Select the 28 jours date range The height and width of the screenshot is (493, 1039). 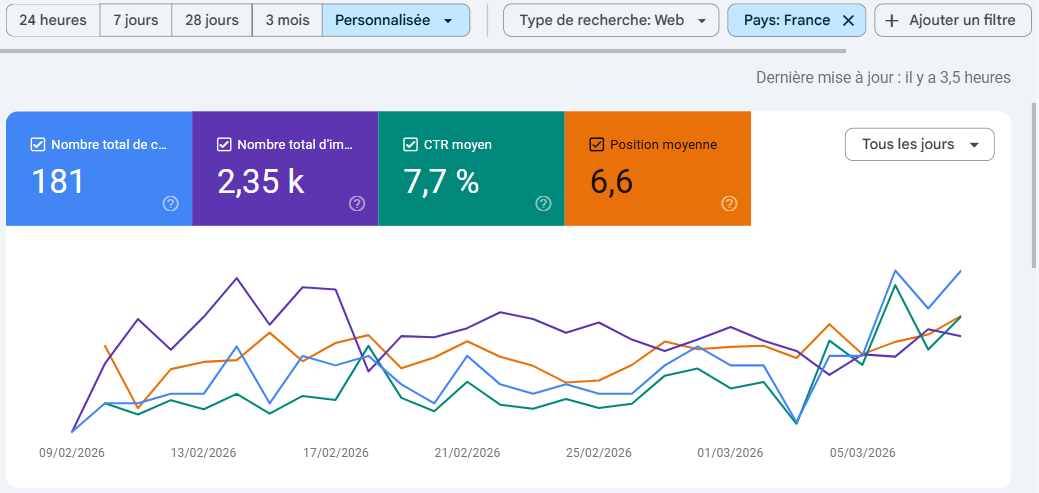pyautogui.click(x=212, y=20)
